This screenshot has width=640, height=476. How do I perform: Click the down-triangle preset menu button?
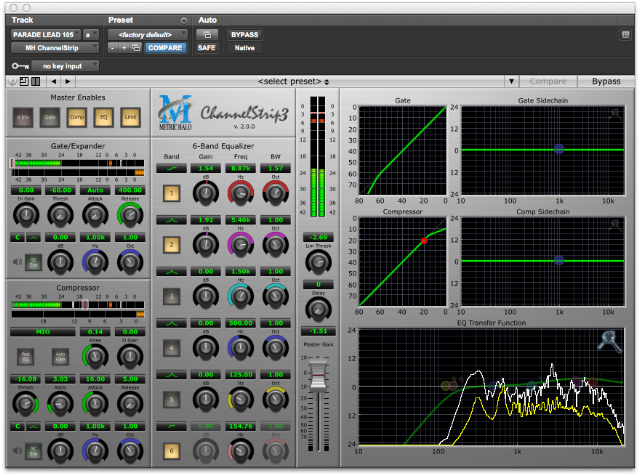click(511, 82)
